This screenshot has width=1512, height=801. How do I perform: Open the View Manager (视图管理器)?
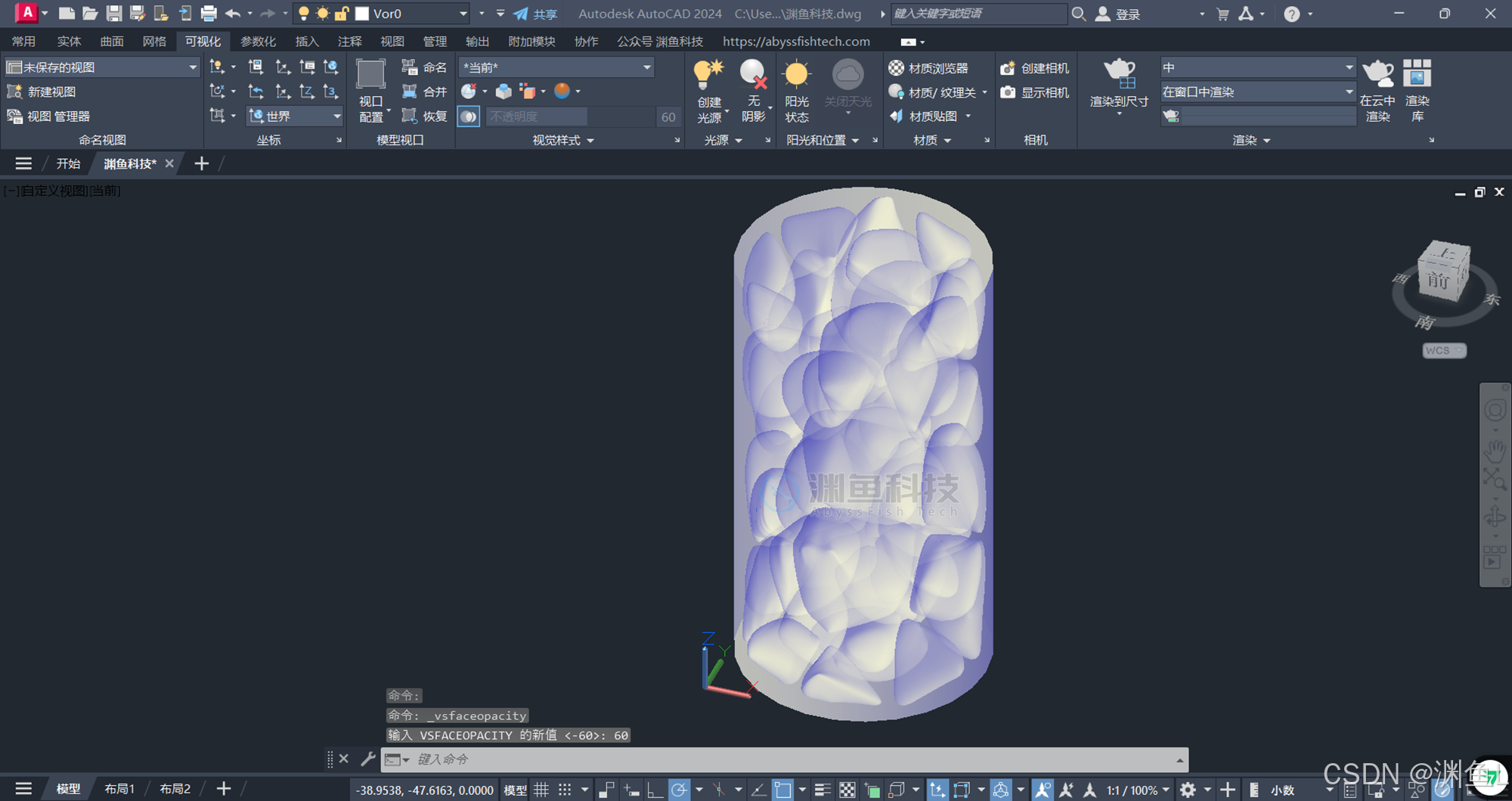48,116
